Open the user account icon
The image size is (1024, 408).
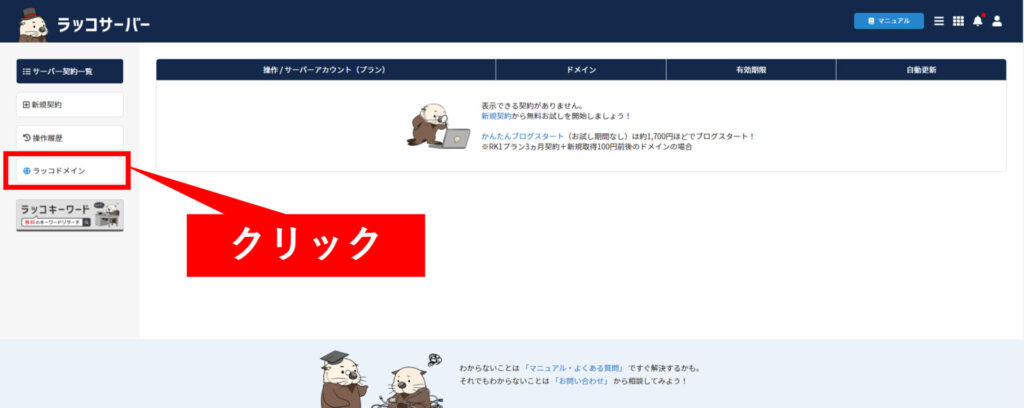pyautogui.click(x=997, y=21)
